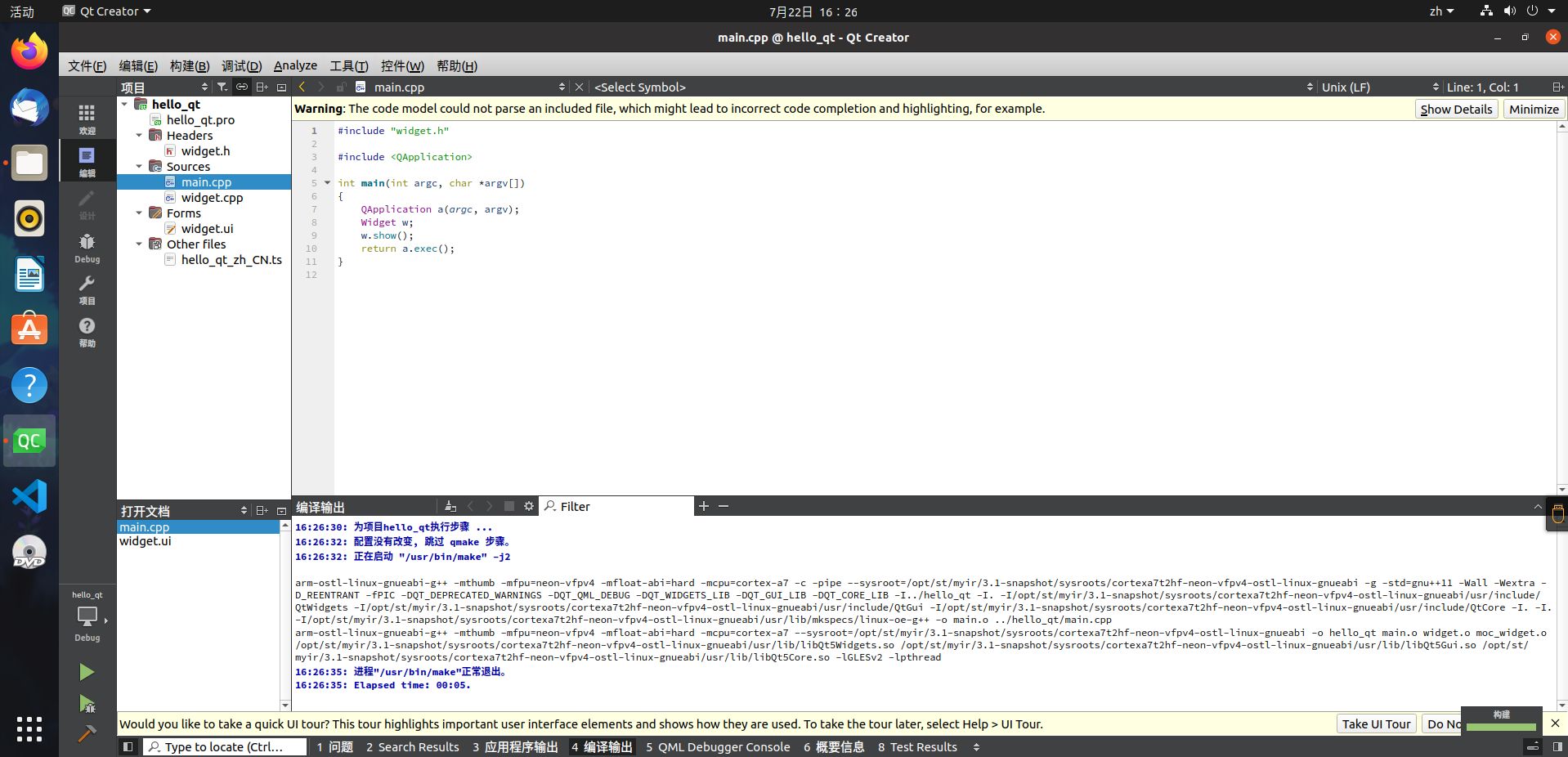1568x757 pixels.
Task: Close the project side panel view
Action: coord(282,87)
